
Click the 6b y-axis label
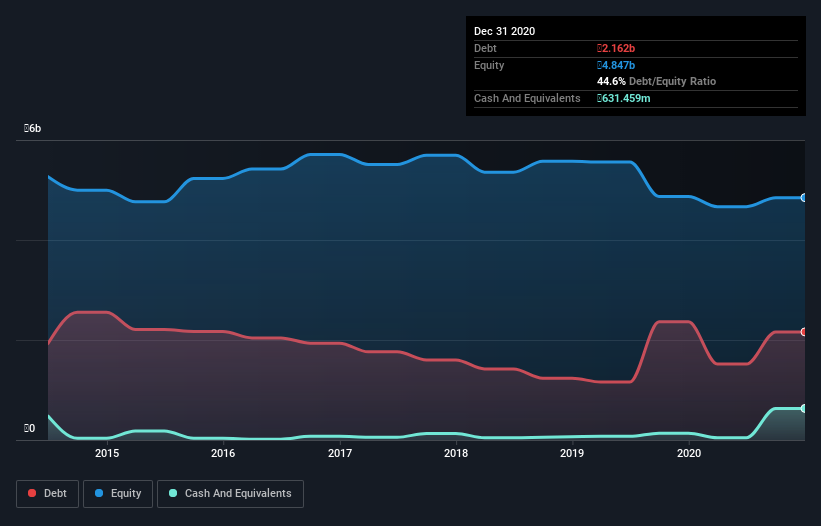point(32,128)
